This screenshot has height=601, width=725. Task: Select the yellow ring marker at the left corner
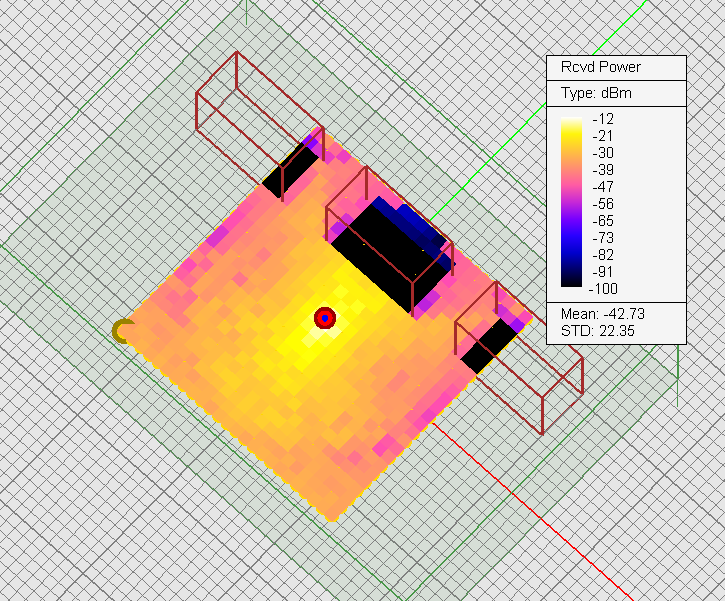(x=122, y=331)
